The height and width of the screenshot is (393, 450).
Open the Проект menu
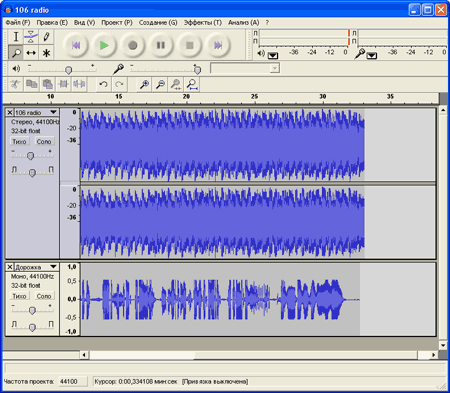pos(117,23)
